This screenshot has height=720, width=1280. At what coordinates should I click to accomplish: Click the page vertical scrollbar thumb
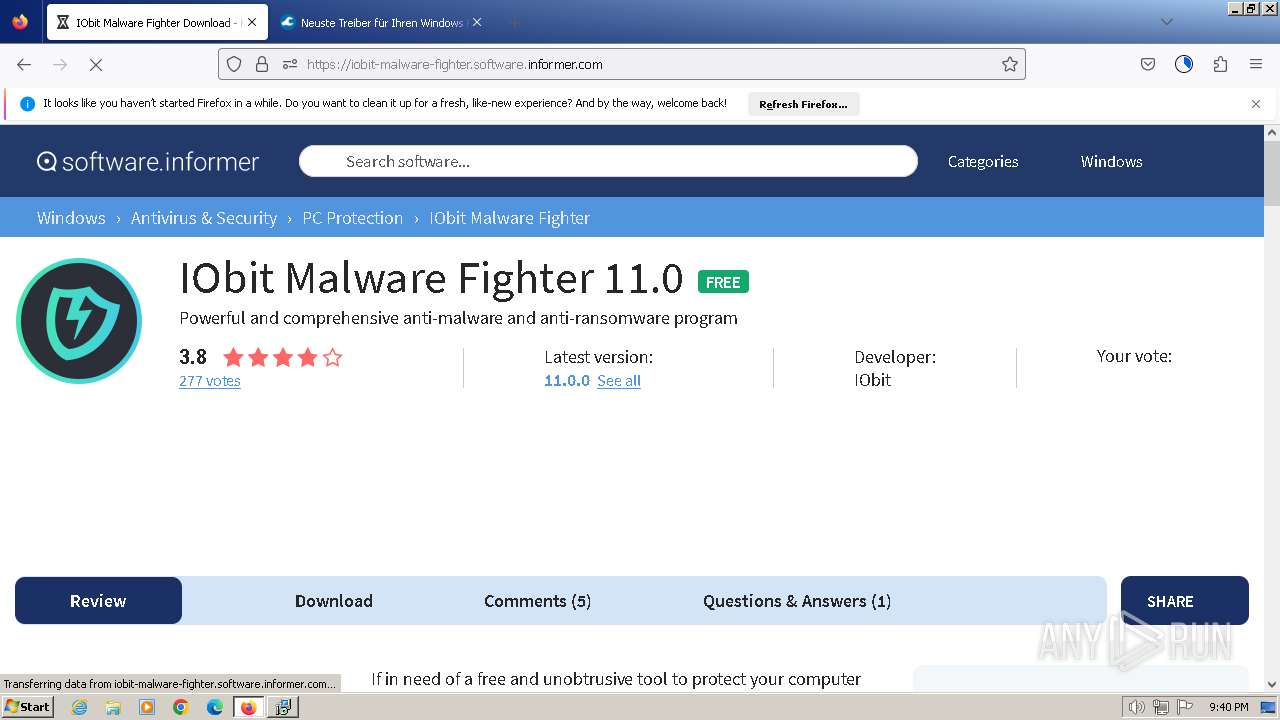click(1272, 173)
